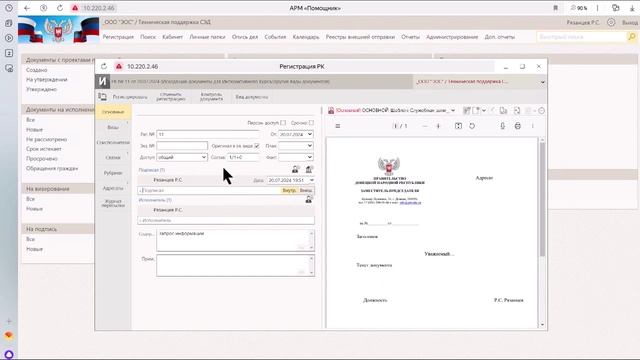Click the Содерж. text area
640x360 pixels.
pyautogui.click(x=236, y=240)
